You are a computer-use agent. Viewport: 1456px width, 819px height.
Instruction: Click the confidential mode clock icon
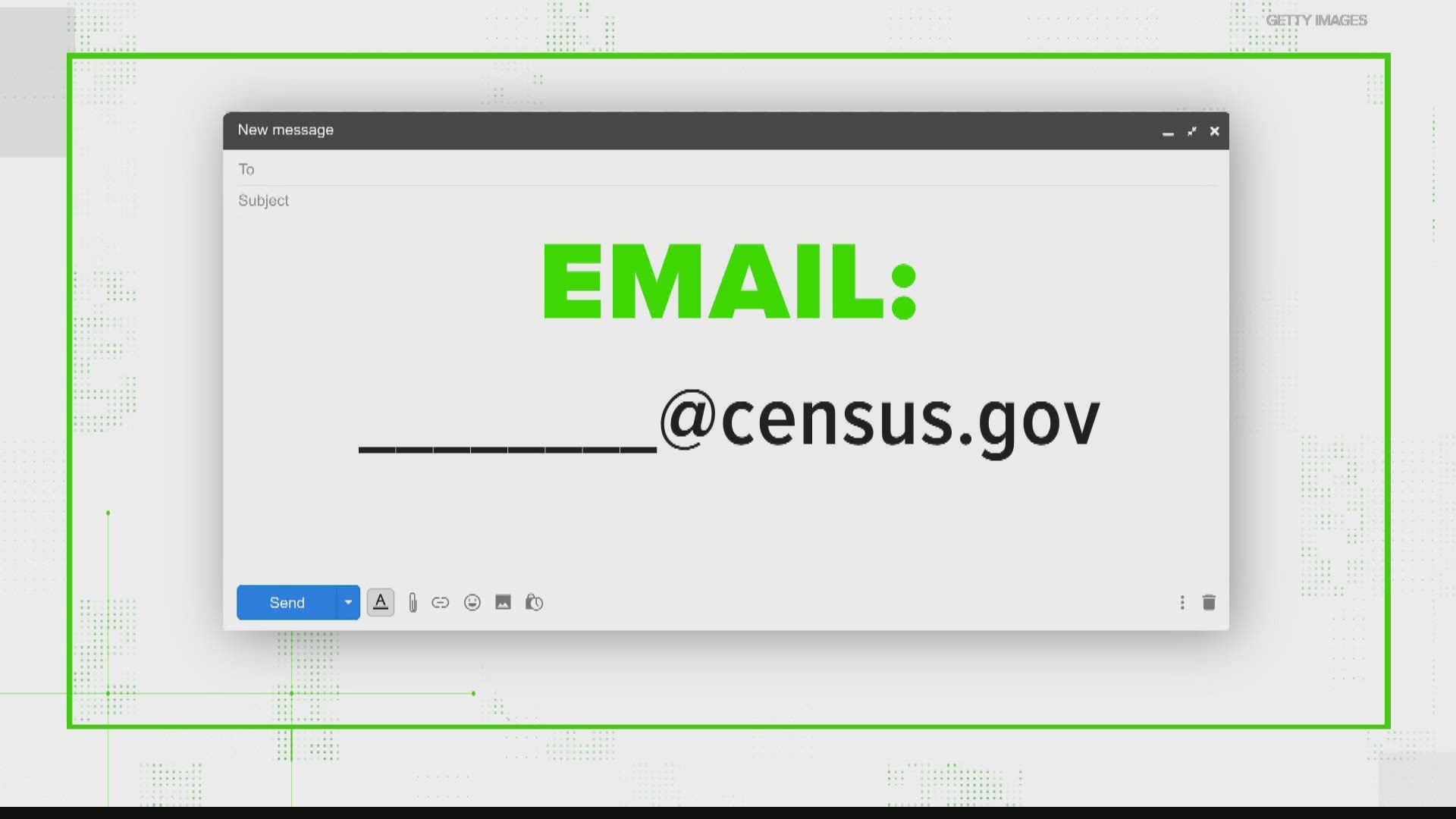534,602
